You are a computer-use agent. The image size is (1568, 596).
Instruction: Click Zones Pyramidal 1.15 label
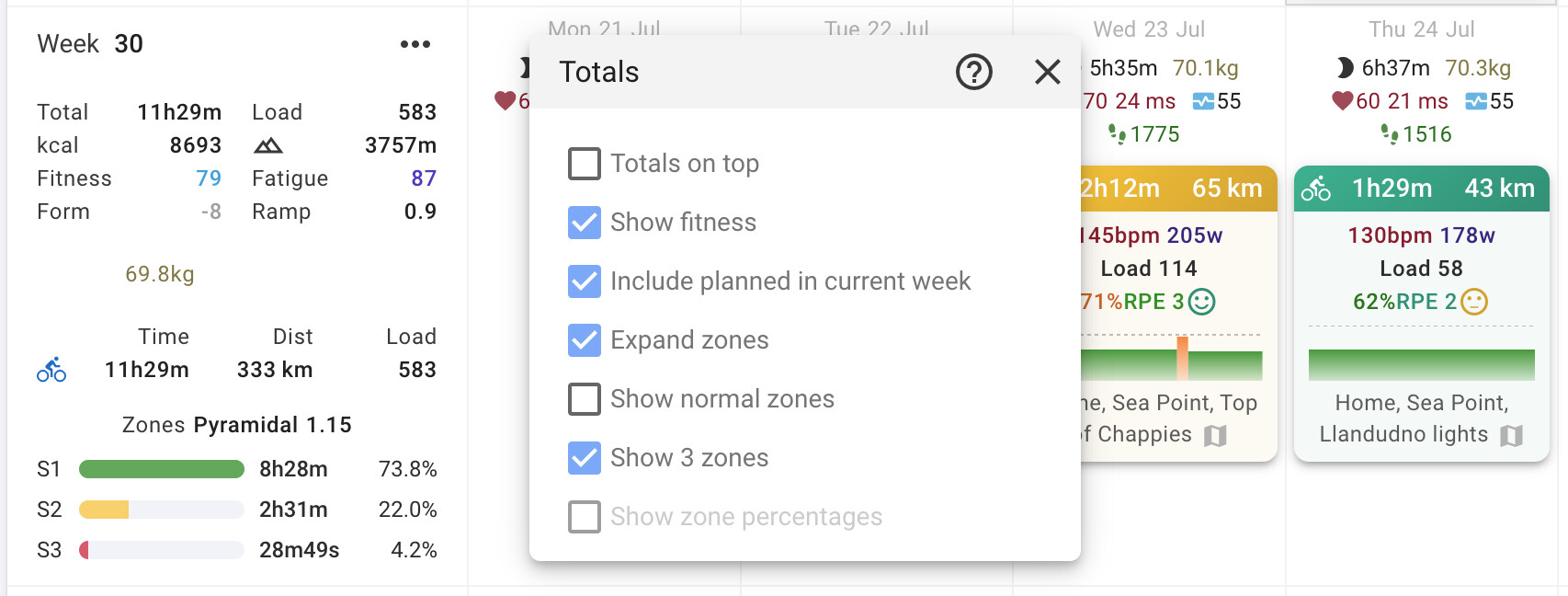[236, 425]
